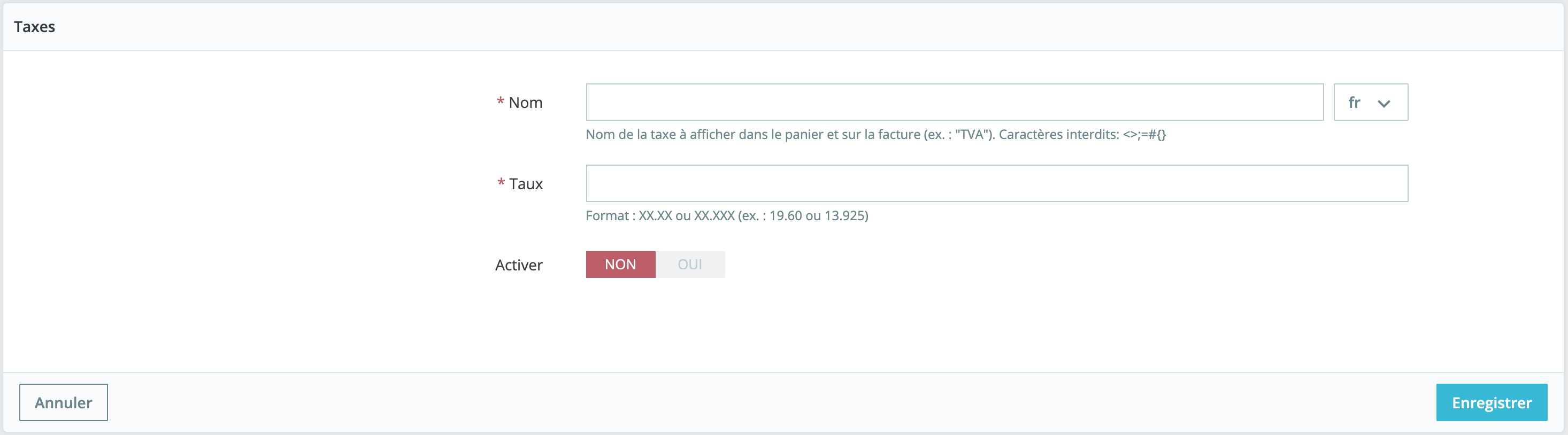
Task: Focus the Taux rate field
Action: [996, 183]
